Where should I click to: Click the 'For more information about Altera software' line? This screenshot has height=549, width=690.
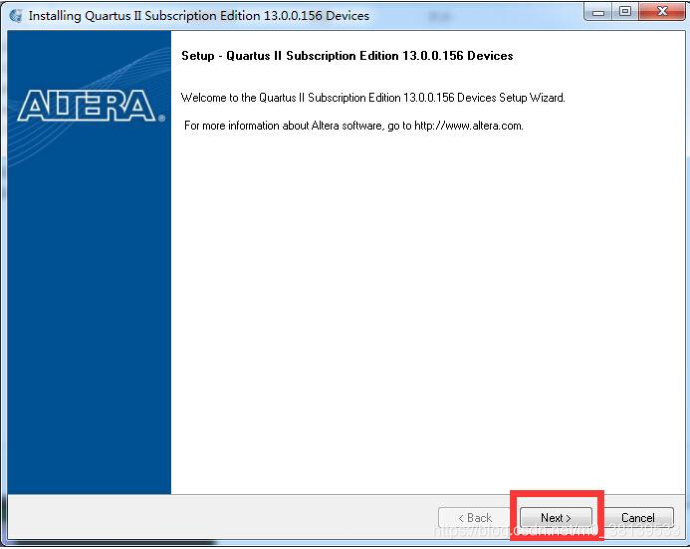click(354, 126)
